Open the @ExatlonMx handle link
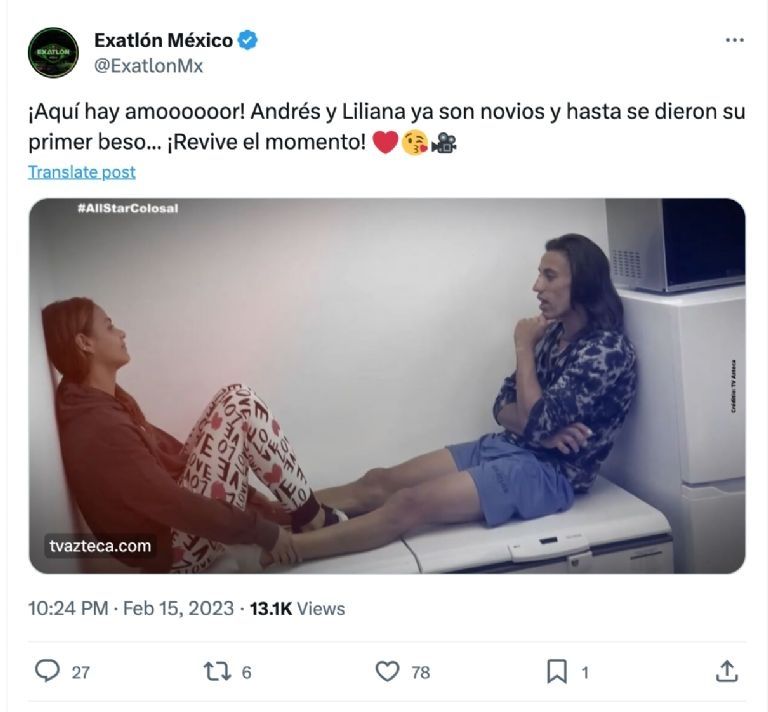The width and height of the screenshot is (768, 712). [148, 66]
